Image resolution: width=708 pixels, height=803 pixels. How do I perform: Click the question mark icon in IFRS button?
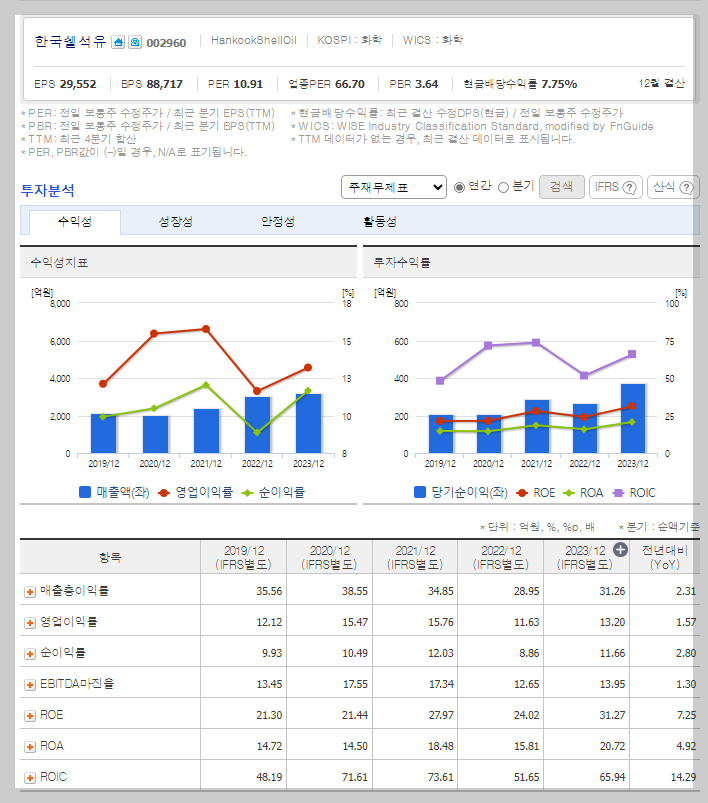(x=629, y=187)
